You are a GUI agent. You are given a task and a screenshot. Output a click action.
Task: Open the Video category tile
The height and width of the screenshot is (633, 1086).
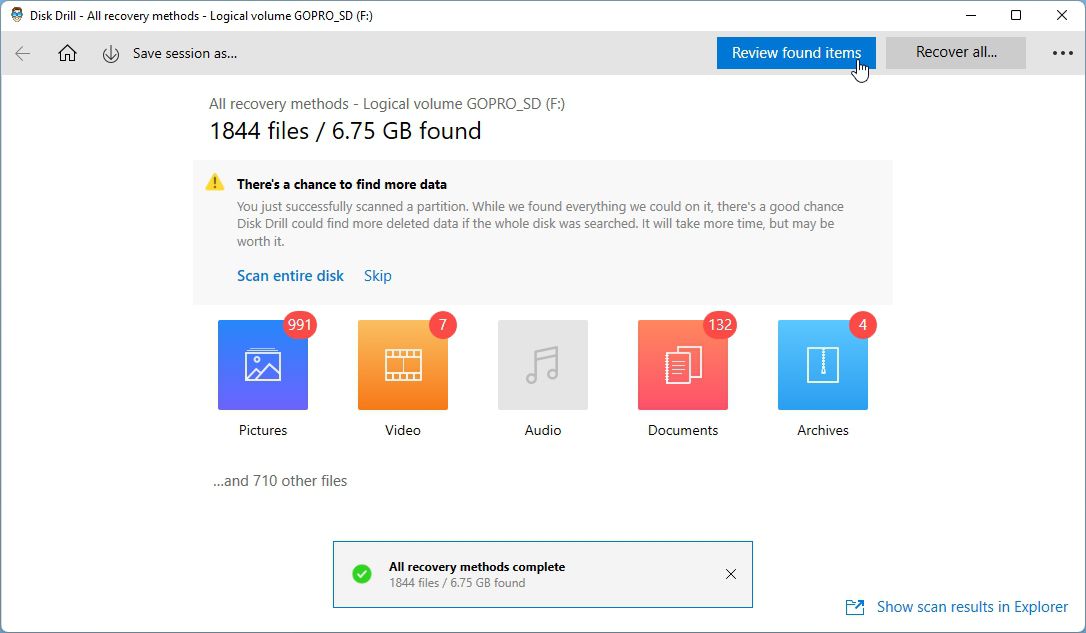402,365
